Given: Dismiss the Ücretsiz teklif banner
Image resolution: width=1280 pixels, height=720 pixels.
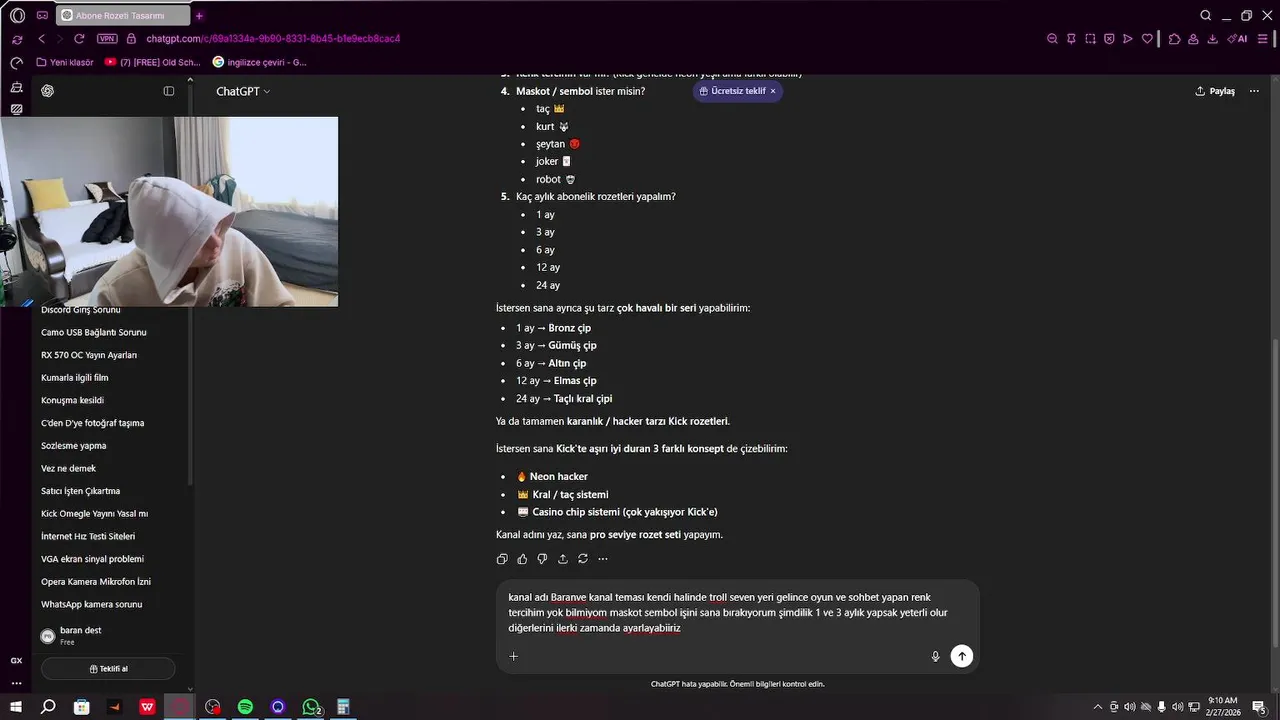Looking at the screenshot, I should [773, 91].
